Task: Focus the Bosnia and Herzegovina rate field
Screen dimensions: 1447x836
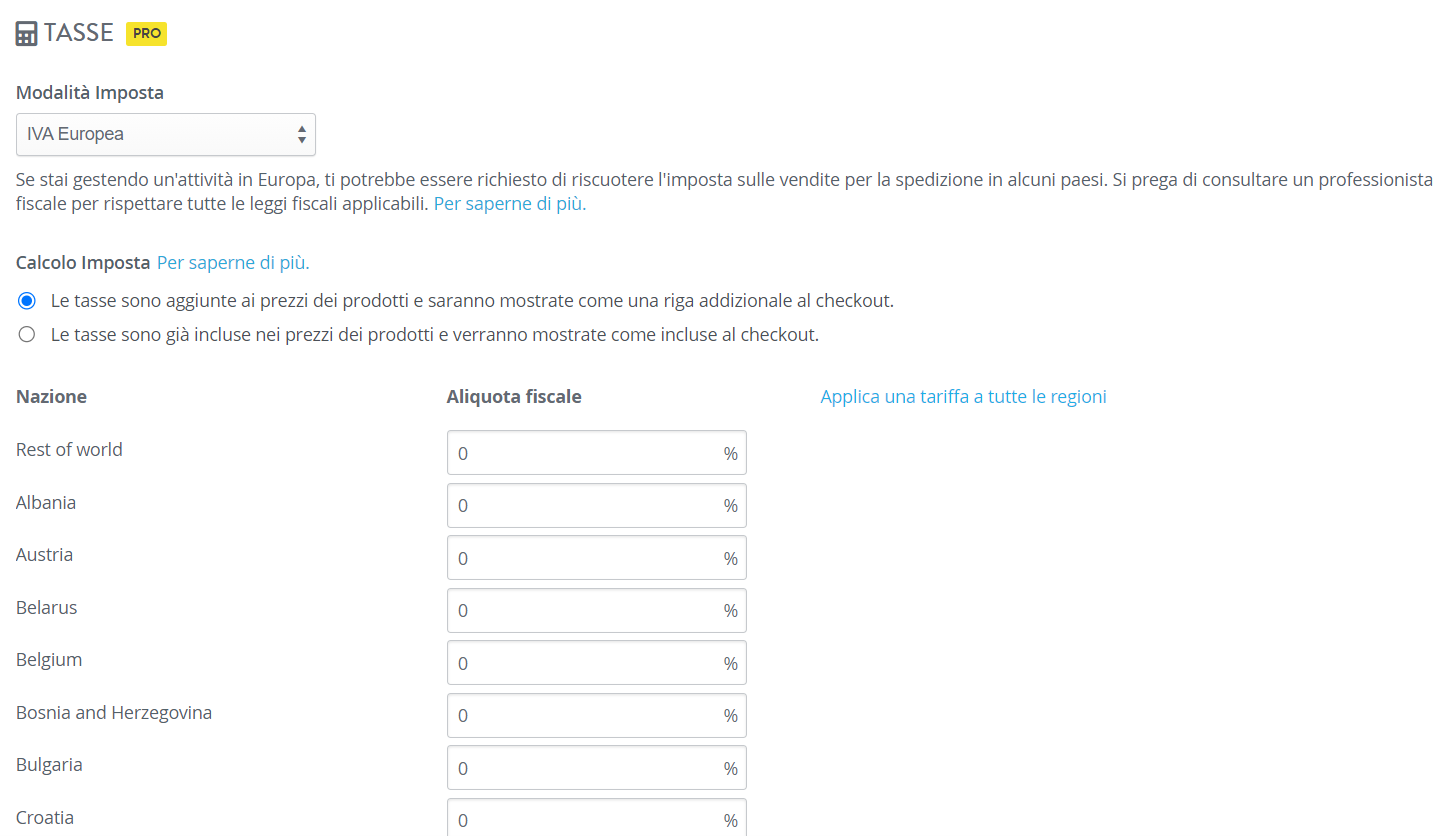Action: coord(597,715)
